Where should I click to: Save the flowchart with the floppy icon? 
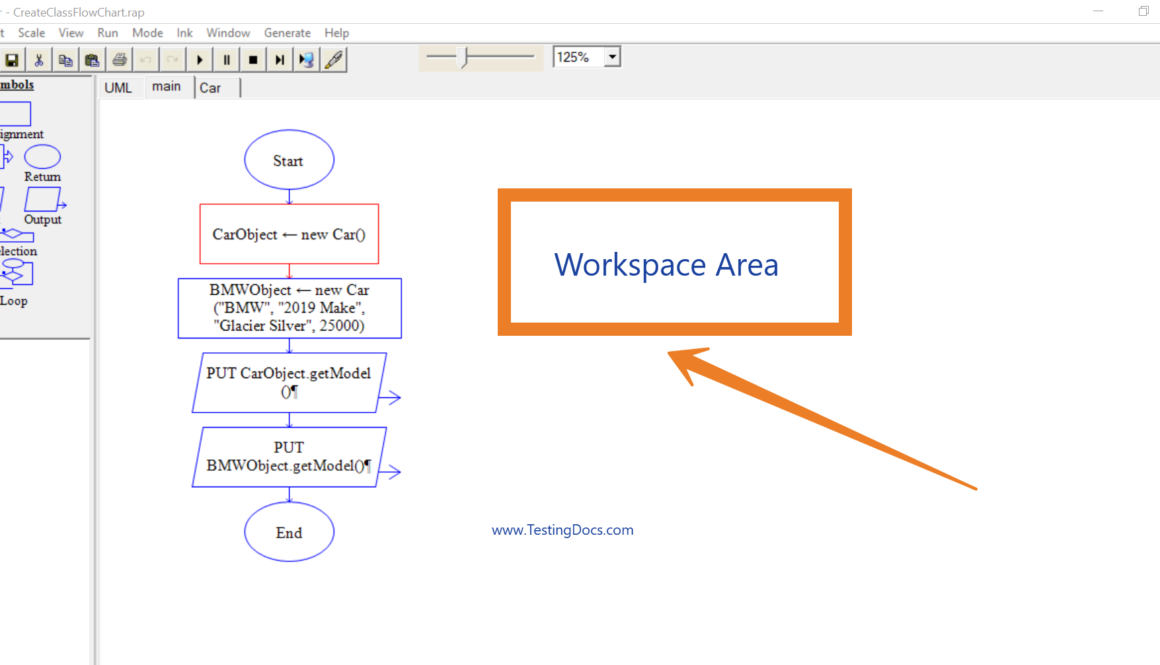(x=11, y=60)
